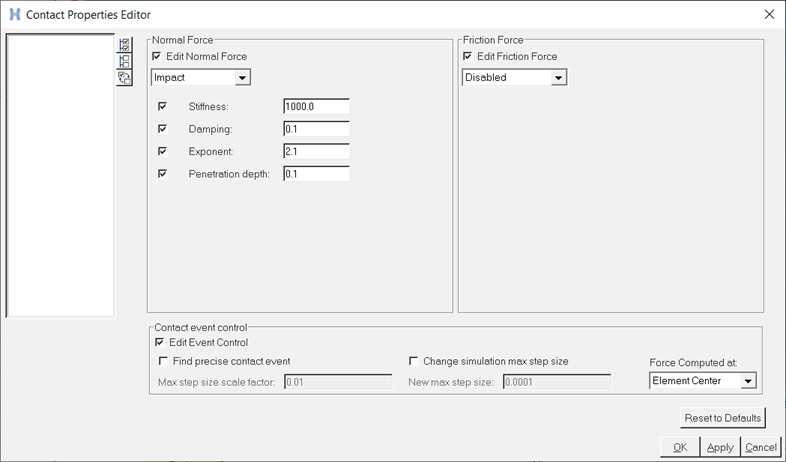The height and width of the screenshot is (462, 786).
Task: Toggle the Penetration depth checkbox
Action: pyautogui.click(x=162, y=174)
